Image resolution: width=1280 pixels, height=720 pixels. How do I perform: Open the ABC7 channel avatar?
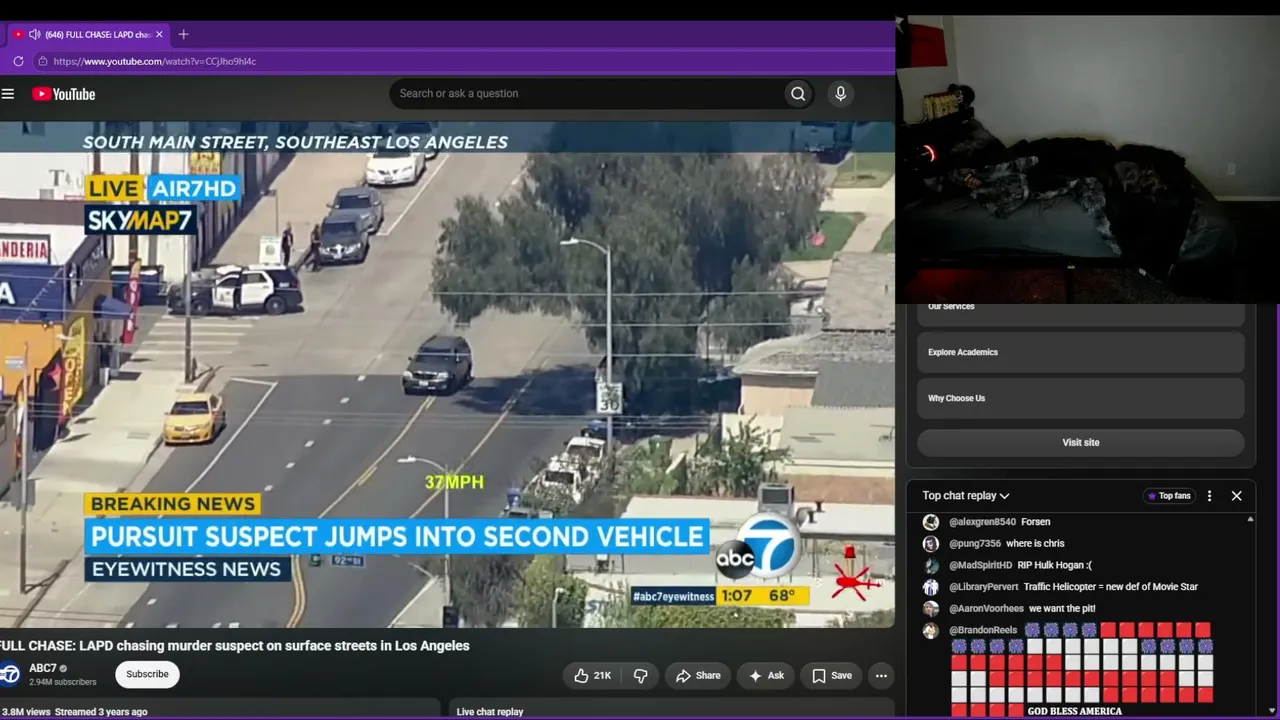(x=9, y=674)
